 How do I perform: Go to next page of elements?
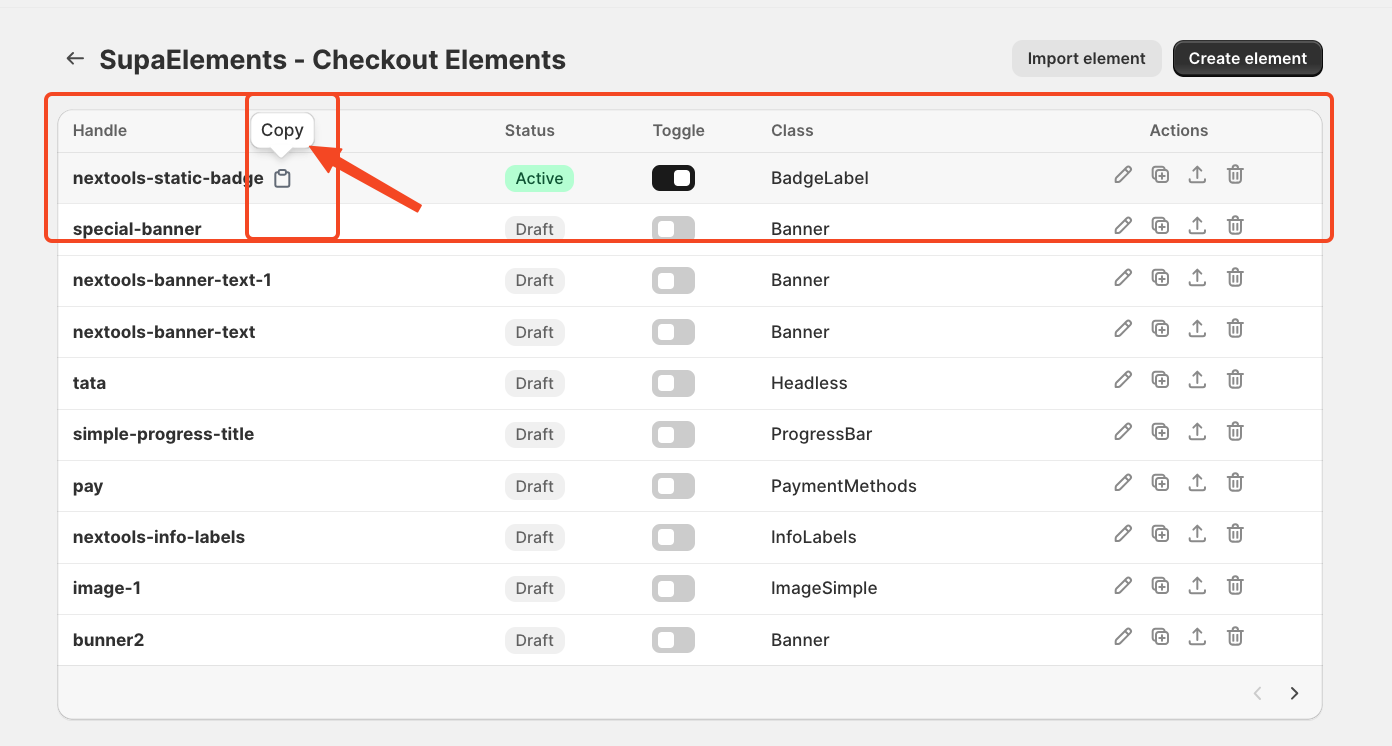click(x=1294, y=693)
